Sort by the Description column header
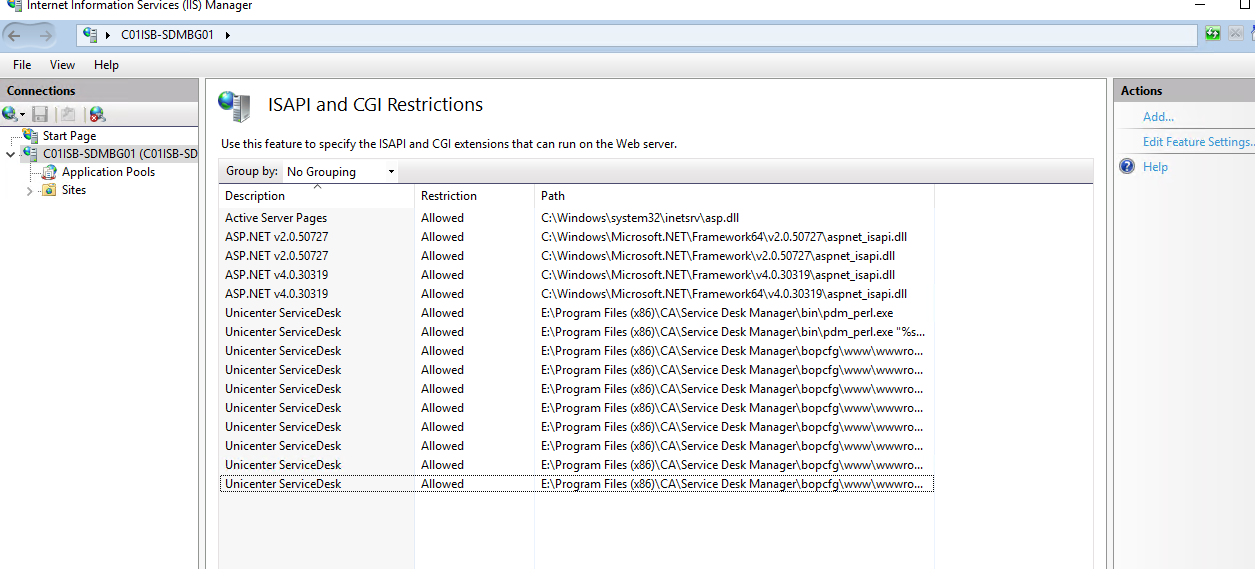 pos(316,196)
